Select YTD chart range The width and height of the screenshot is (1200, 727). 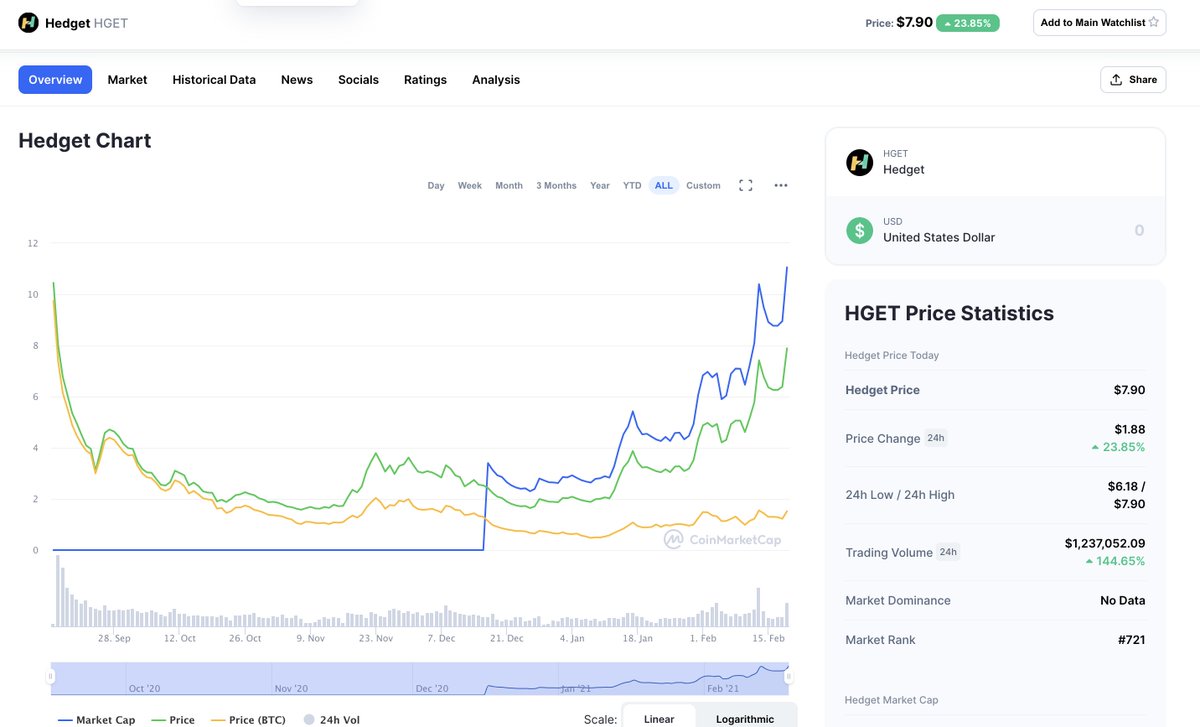(632, 186)
